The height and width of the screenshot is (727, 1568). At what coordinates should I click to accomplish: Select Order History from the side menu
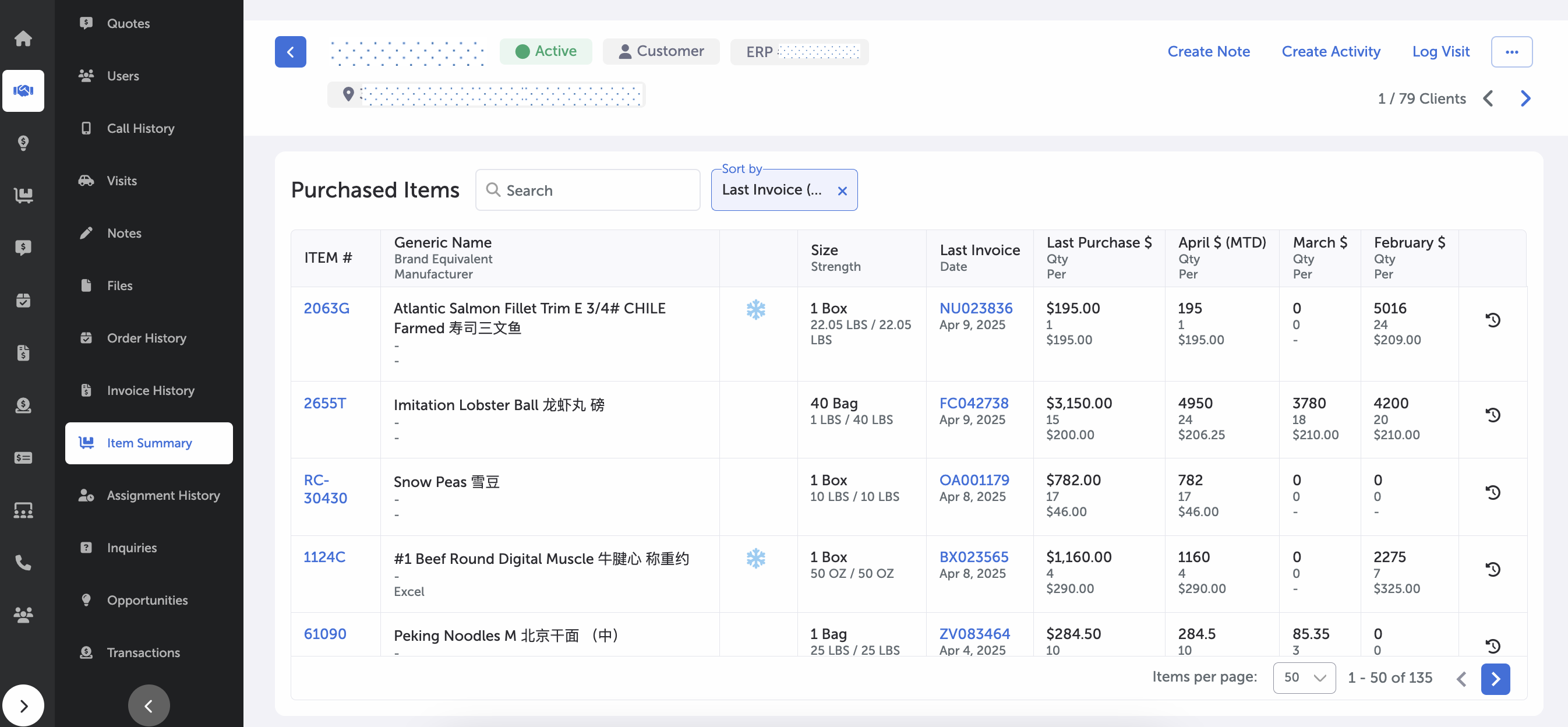click(x=146, y=338)
